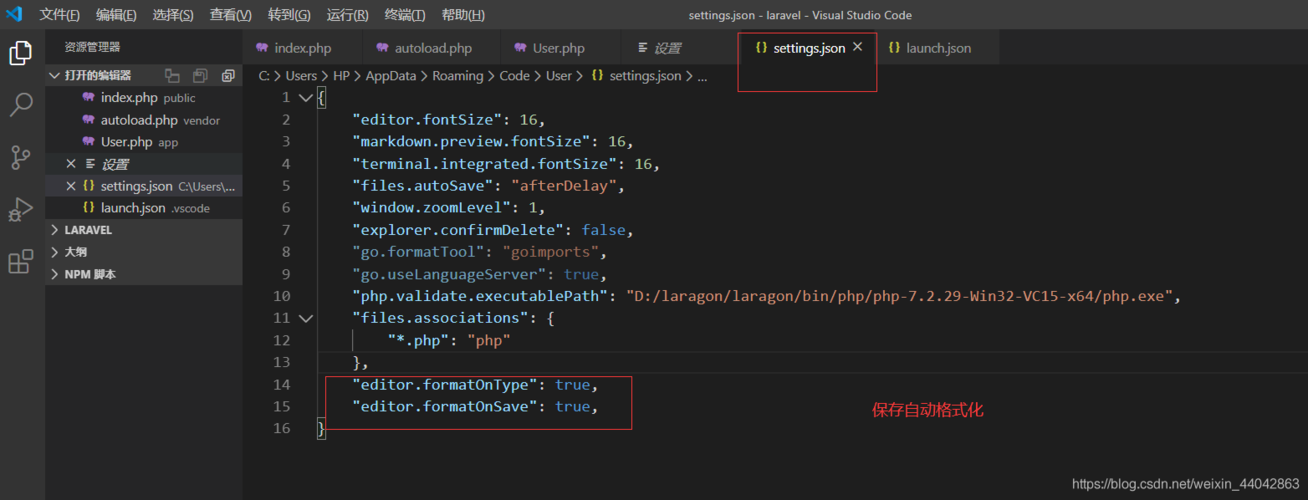Click true value of editor.formatOnSave

pyautogui.click(x=573, y=406)
